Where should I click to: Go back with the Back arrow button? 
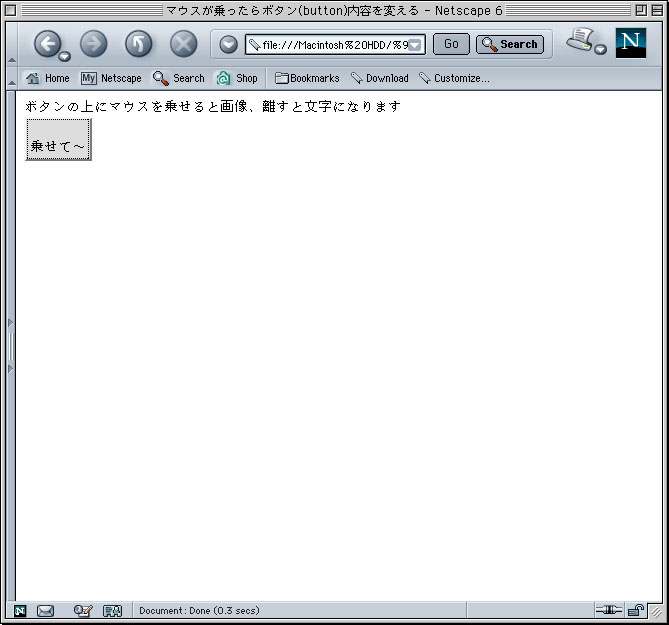point(47,43)
